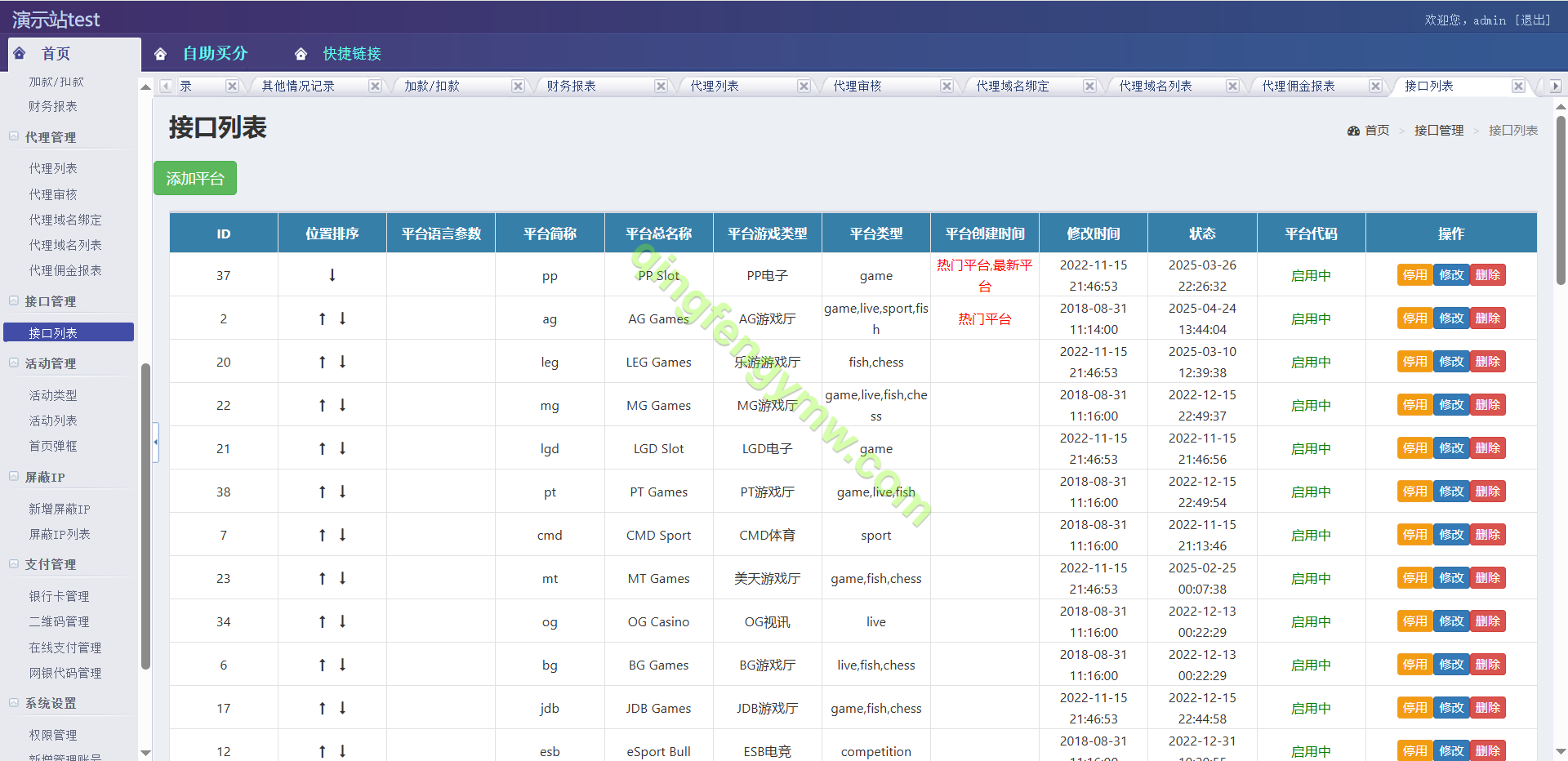The height and width of the screenshot is (761, 1568).
Task: Click the green 添加平台 button
Action: (195, 178)
